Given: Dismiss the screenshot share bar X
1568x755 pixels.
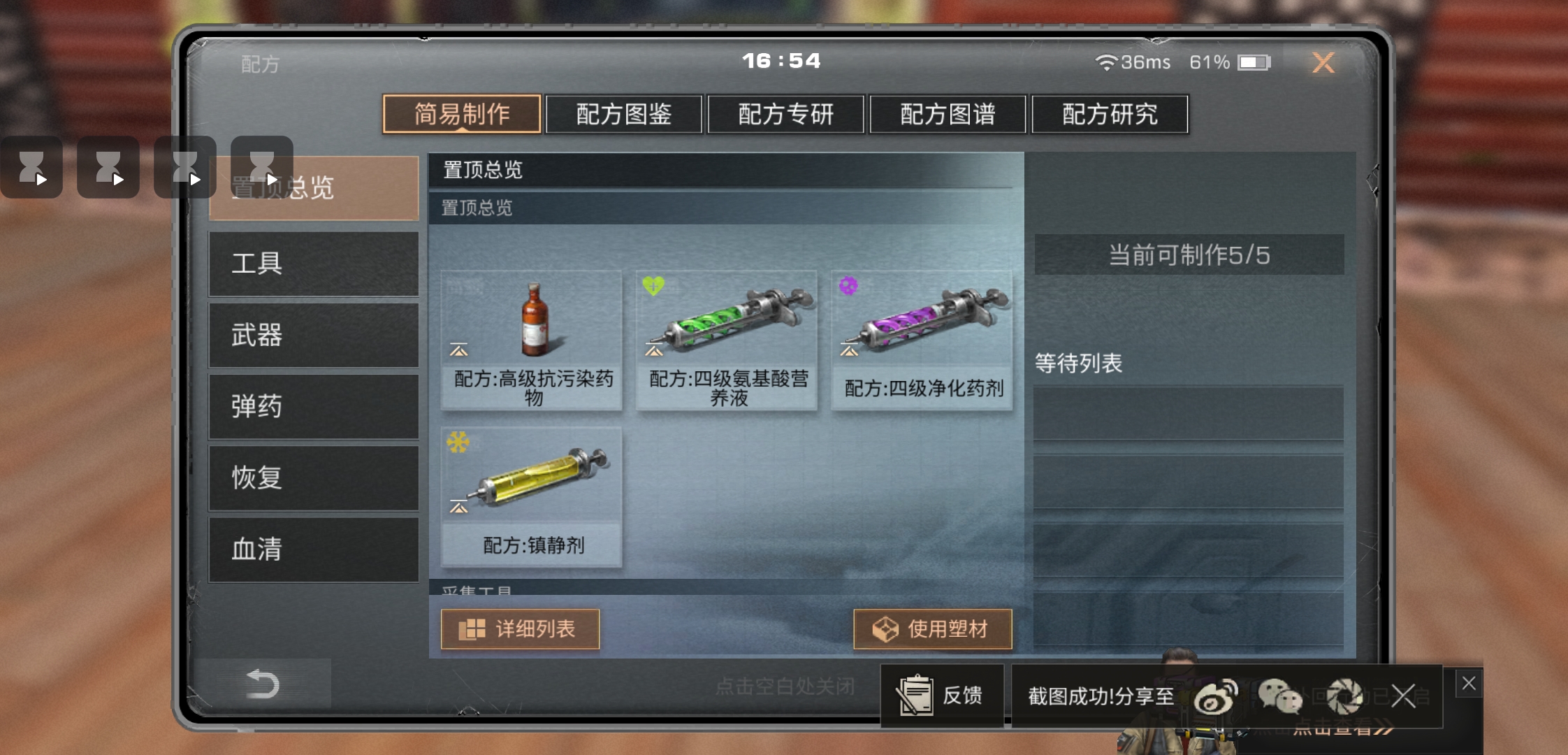Looking at the screenshot, I should (x=1403, y=696).
